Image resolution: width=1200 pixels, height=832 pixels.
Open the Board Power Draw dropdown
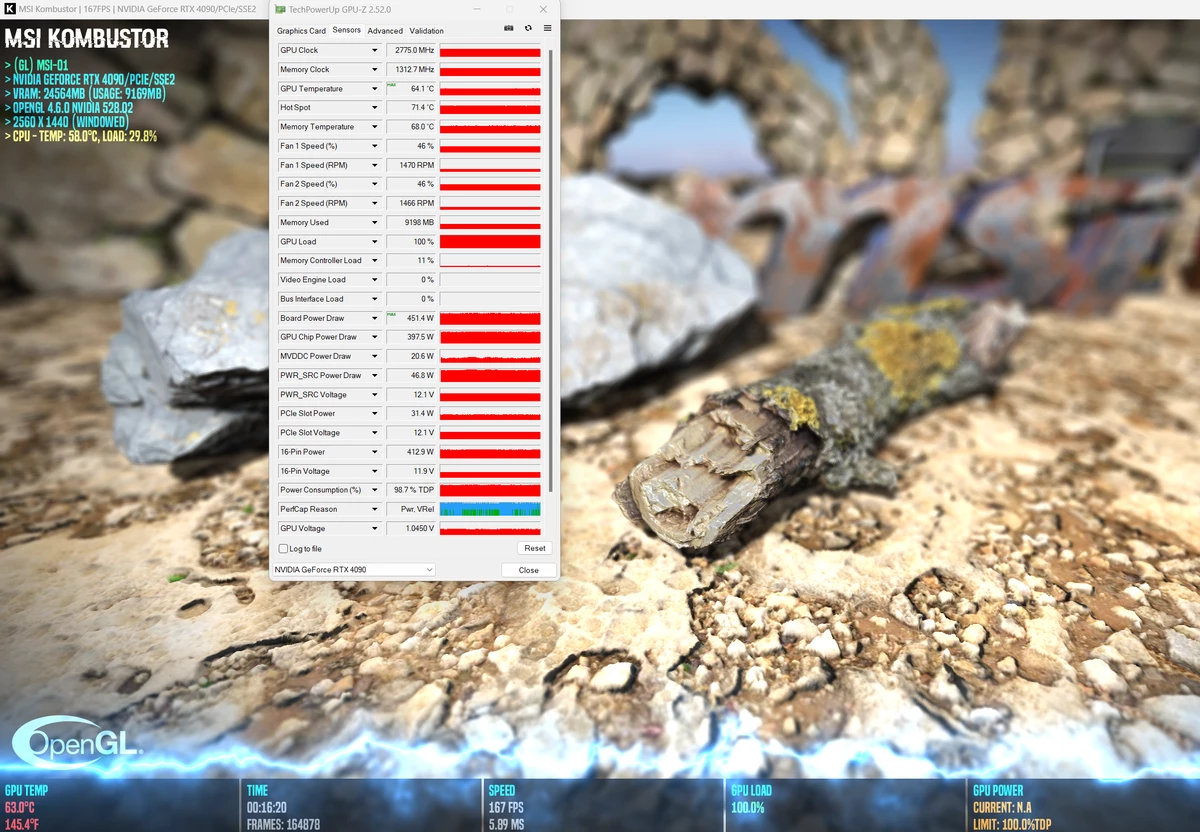(x=375, y=318)
